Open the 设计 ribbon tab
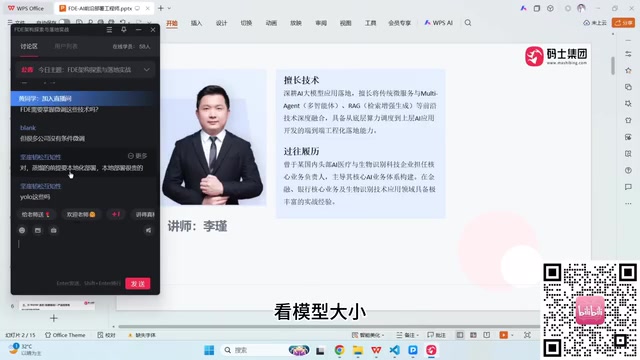This screenshot has height=360, width=640. pyautogui.click(x=221, y=23)
